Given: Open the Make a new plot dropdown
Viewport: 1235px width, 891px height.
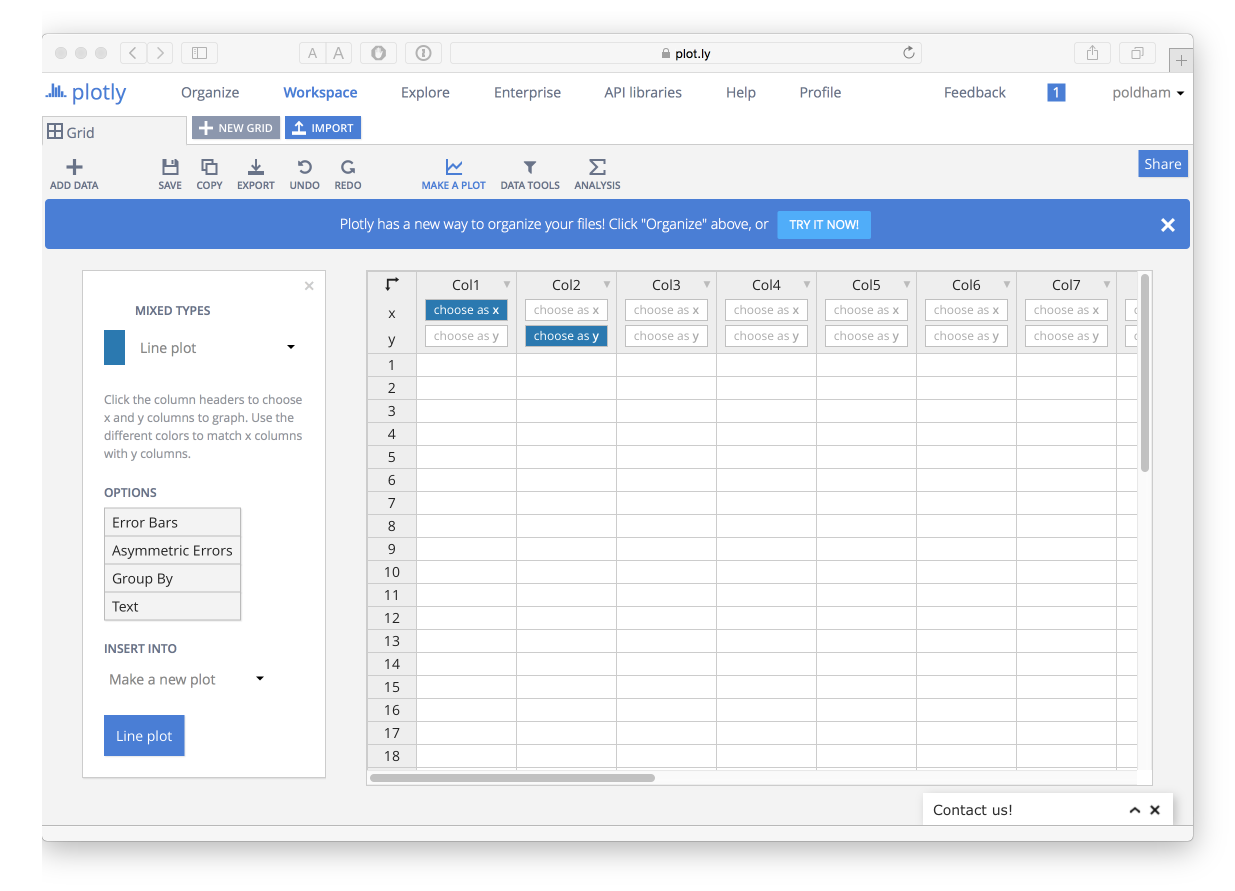Looking at the screenshot, I should click(x=186, y=679).
